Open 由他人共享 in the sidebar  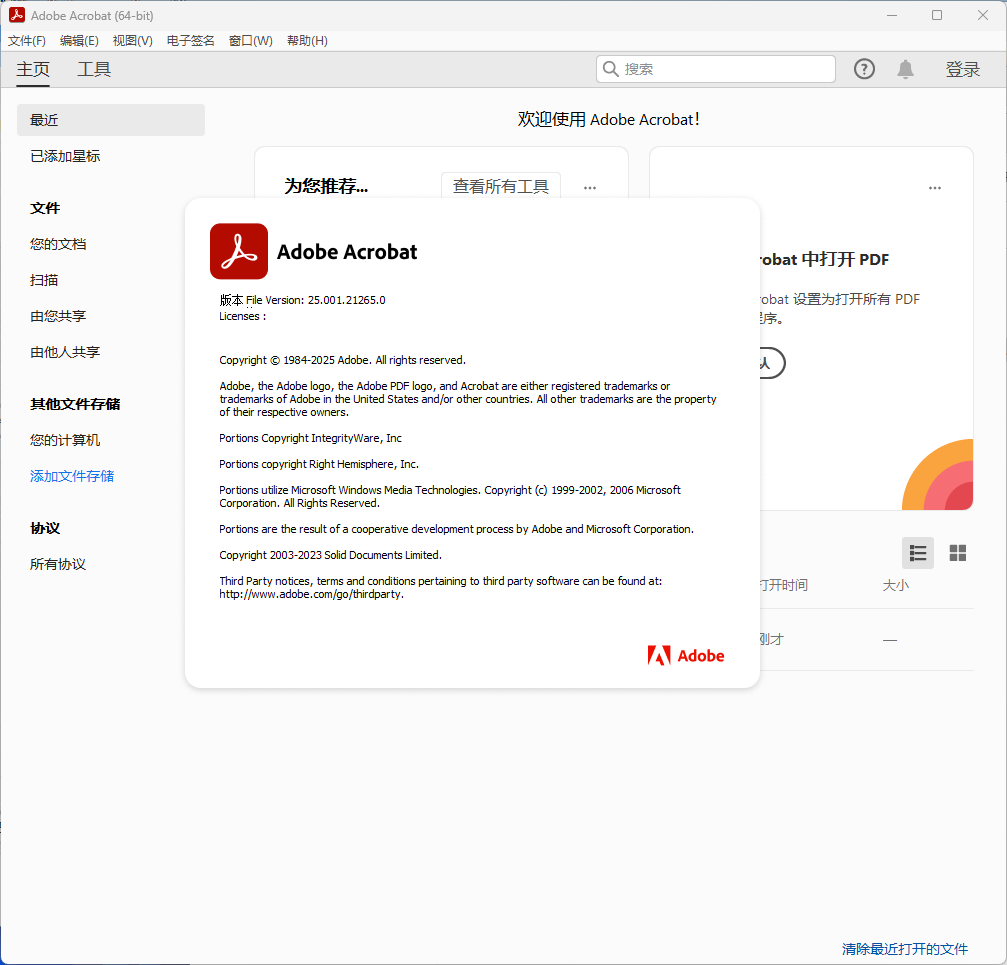[x=65, y=352]
